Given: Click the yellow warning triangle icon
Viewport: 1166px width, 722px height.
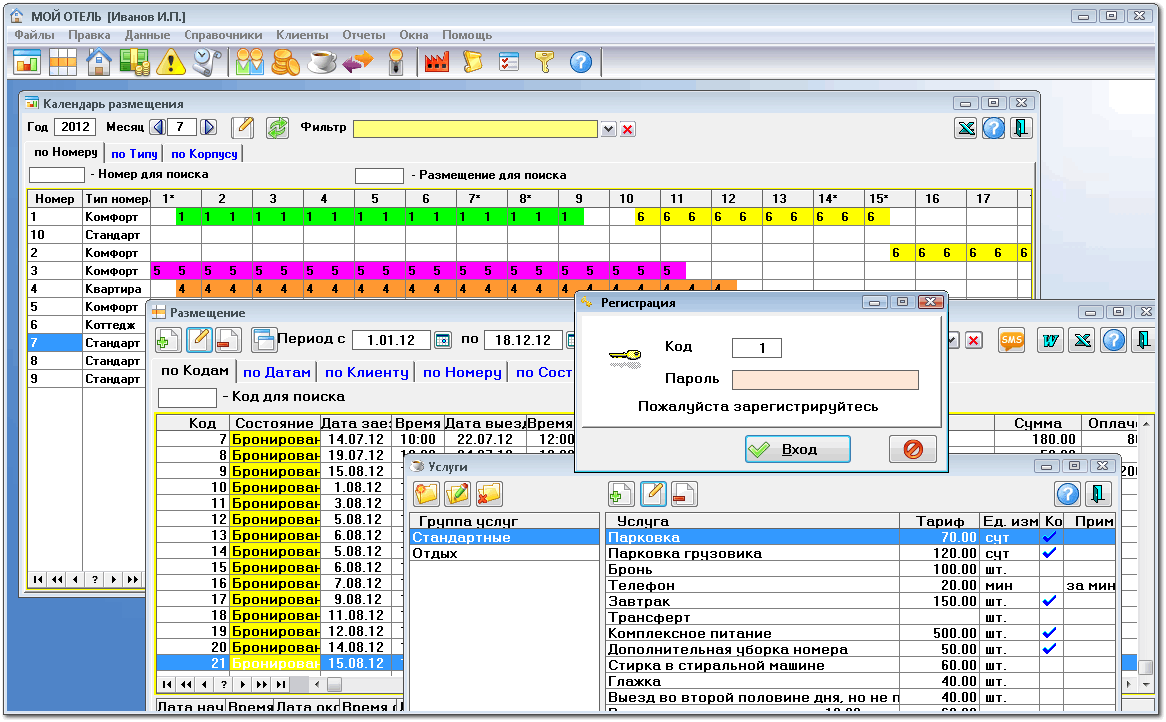Looking at the screenshot, I should click(x=171, y=62).
